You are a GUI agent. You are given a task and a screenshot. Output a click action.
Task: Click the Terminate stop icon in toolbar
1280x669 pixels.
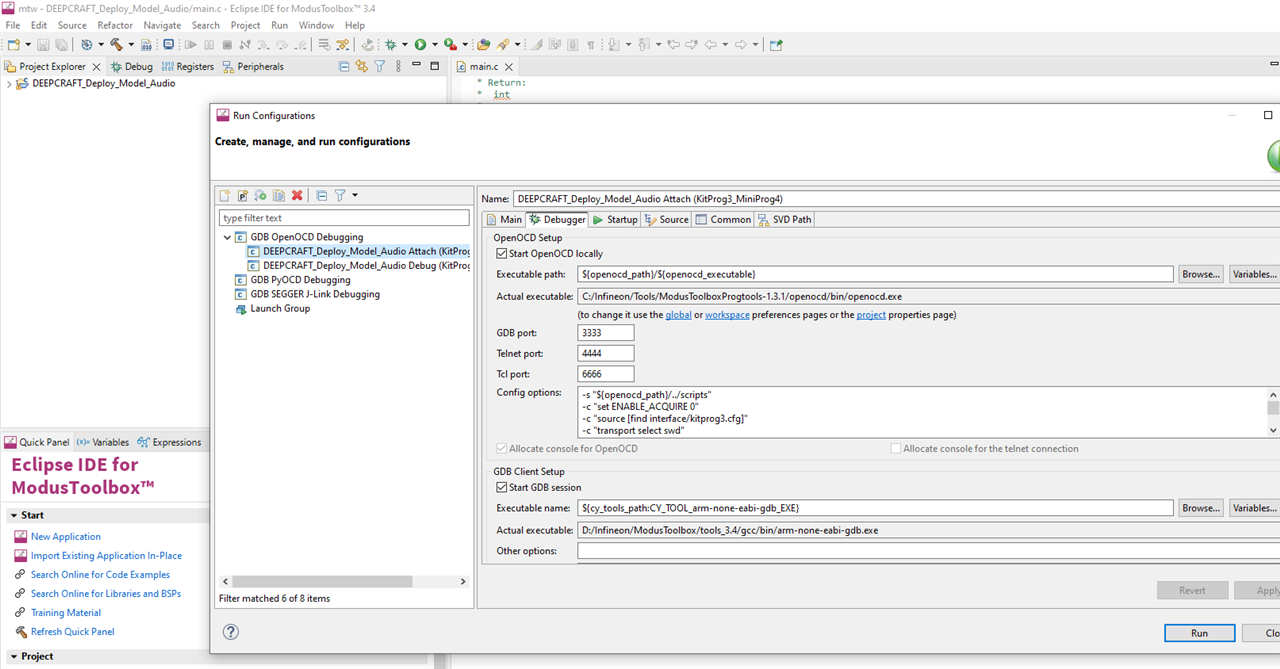227,44
